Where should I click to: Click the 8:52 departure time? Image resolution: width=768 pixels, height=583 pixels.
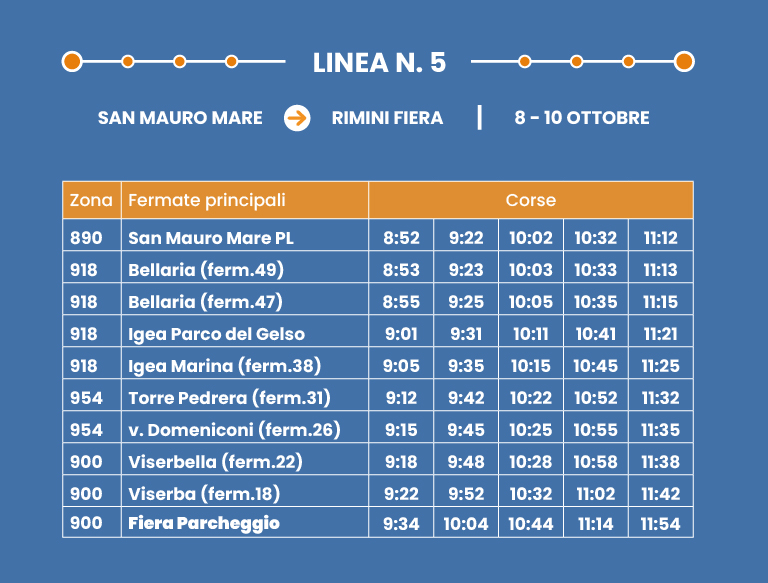(x=401, y=238)
